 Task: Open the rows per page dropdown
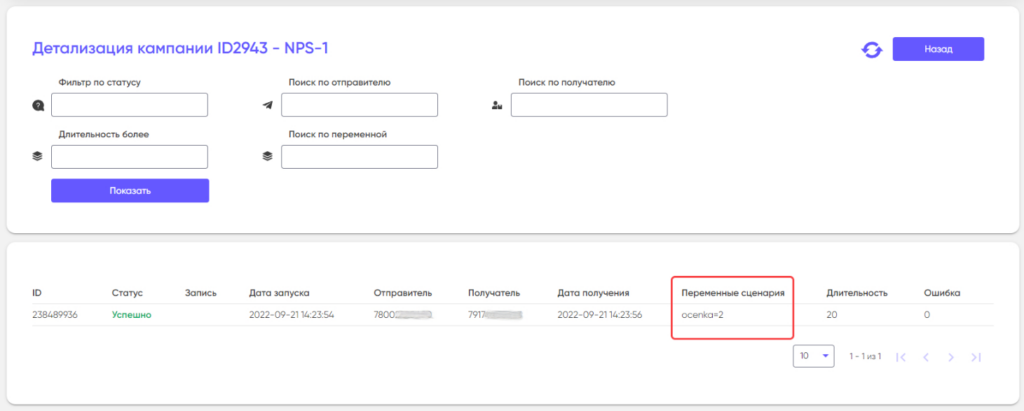click(x=814, y=356)
